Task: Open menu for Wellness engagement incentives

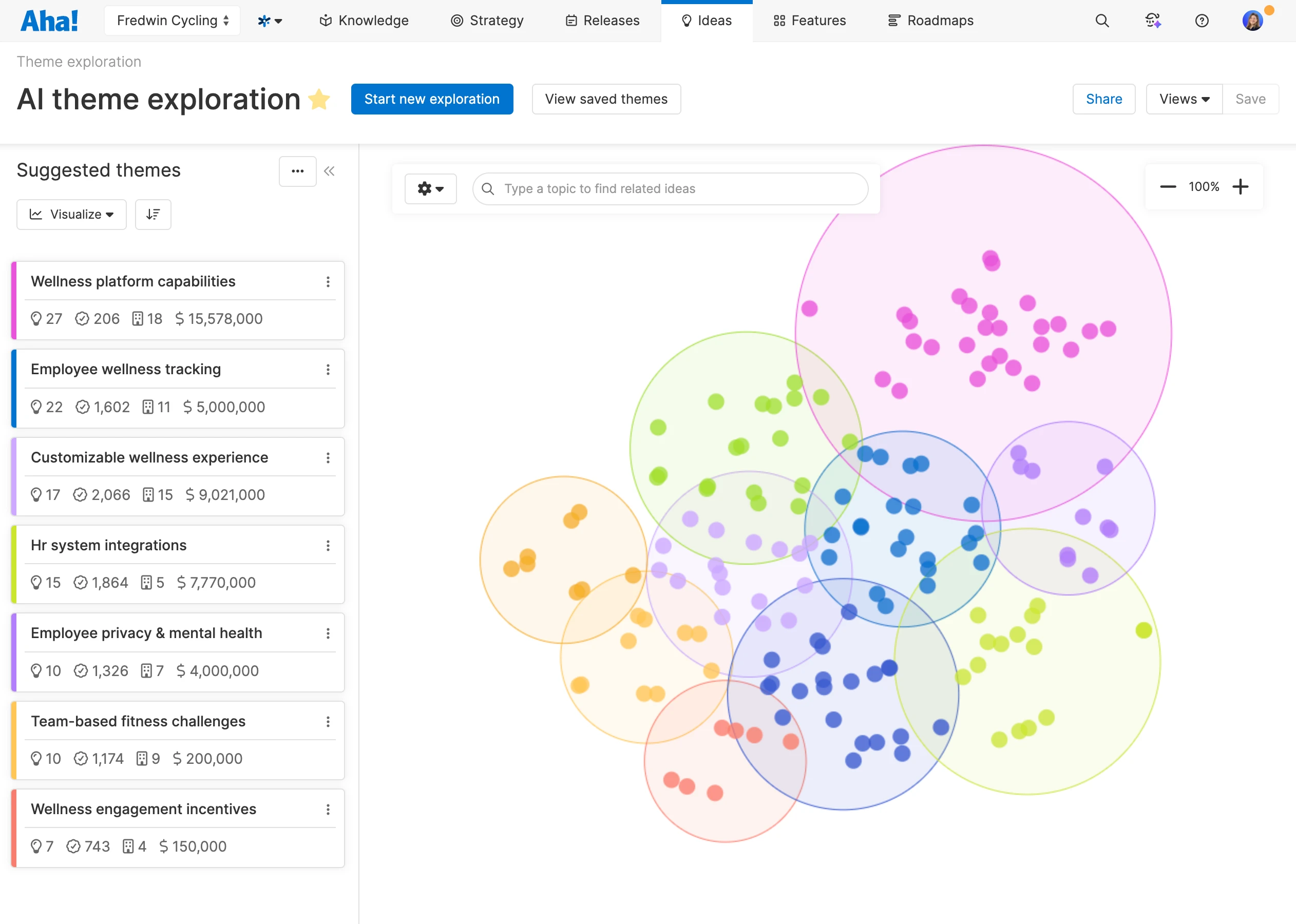Action: (328, 809)
